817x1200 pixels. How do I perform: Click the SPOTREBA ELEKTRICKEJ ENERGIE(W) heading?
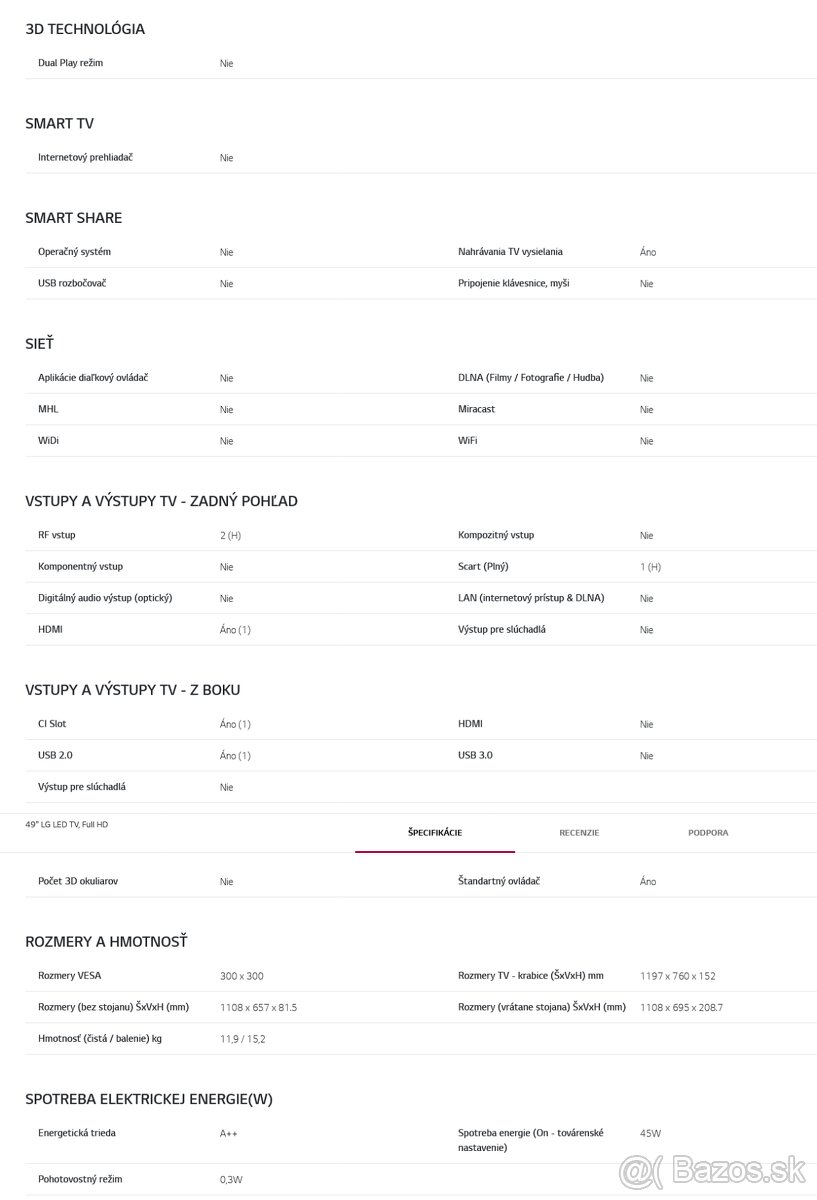click(149, 1099)
